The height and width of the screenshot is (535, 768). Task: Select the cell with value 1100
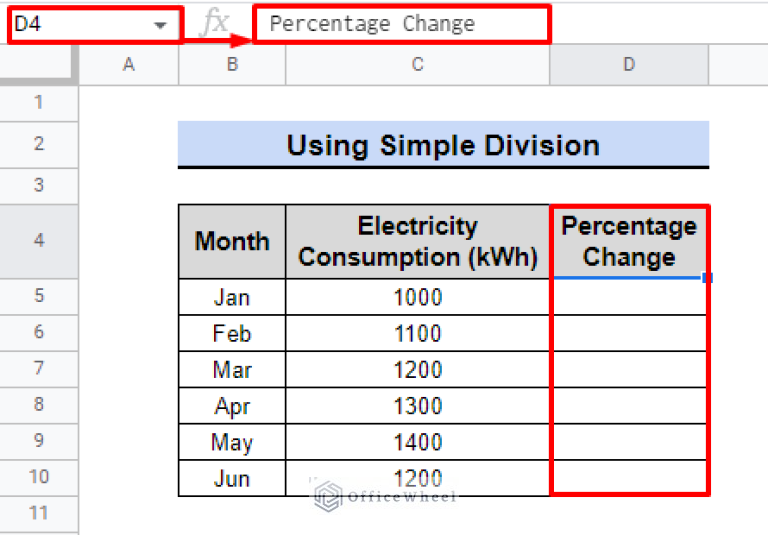coord(418,333)
